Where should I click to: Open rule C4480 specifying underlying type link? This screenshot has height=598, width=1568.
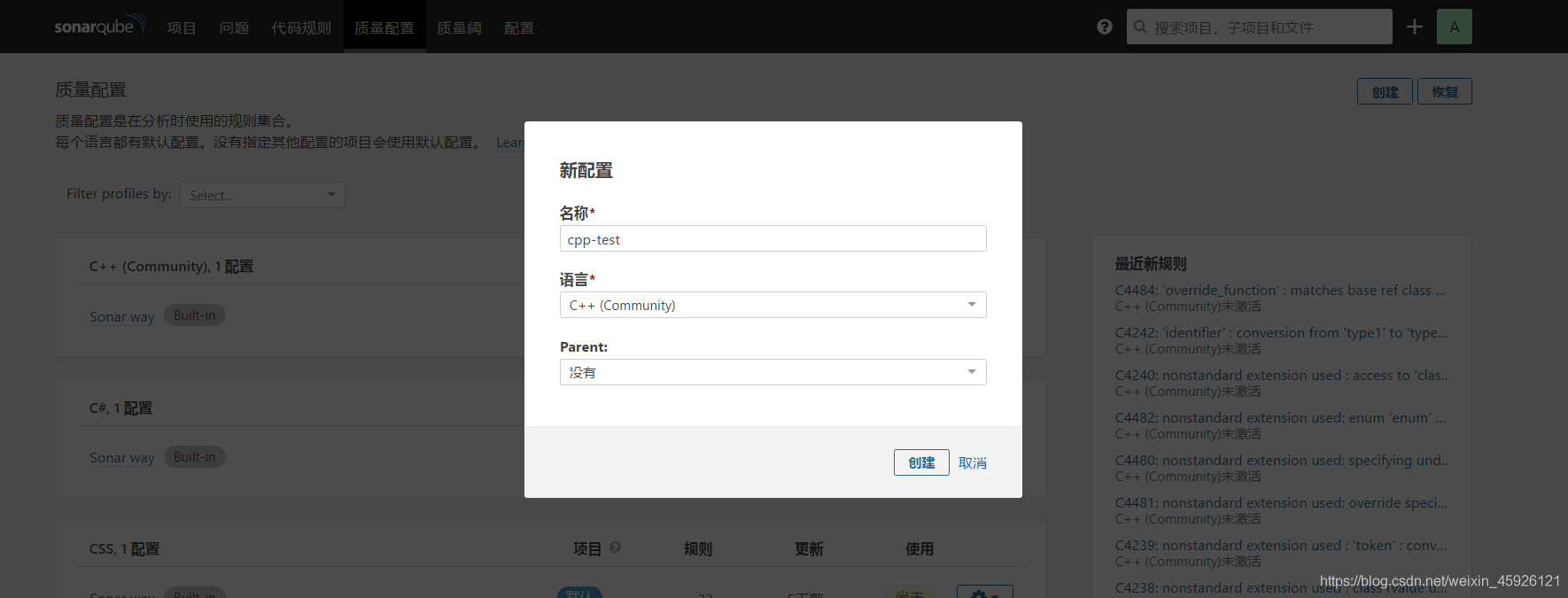[x=1282, y=460]
